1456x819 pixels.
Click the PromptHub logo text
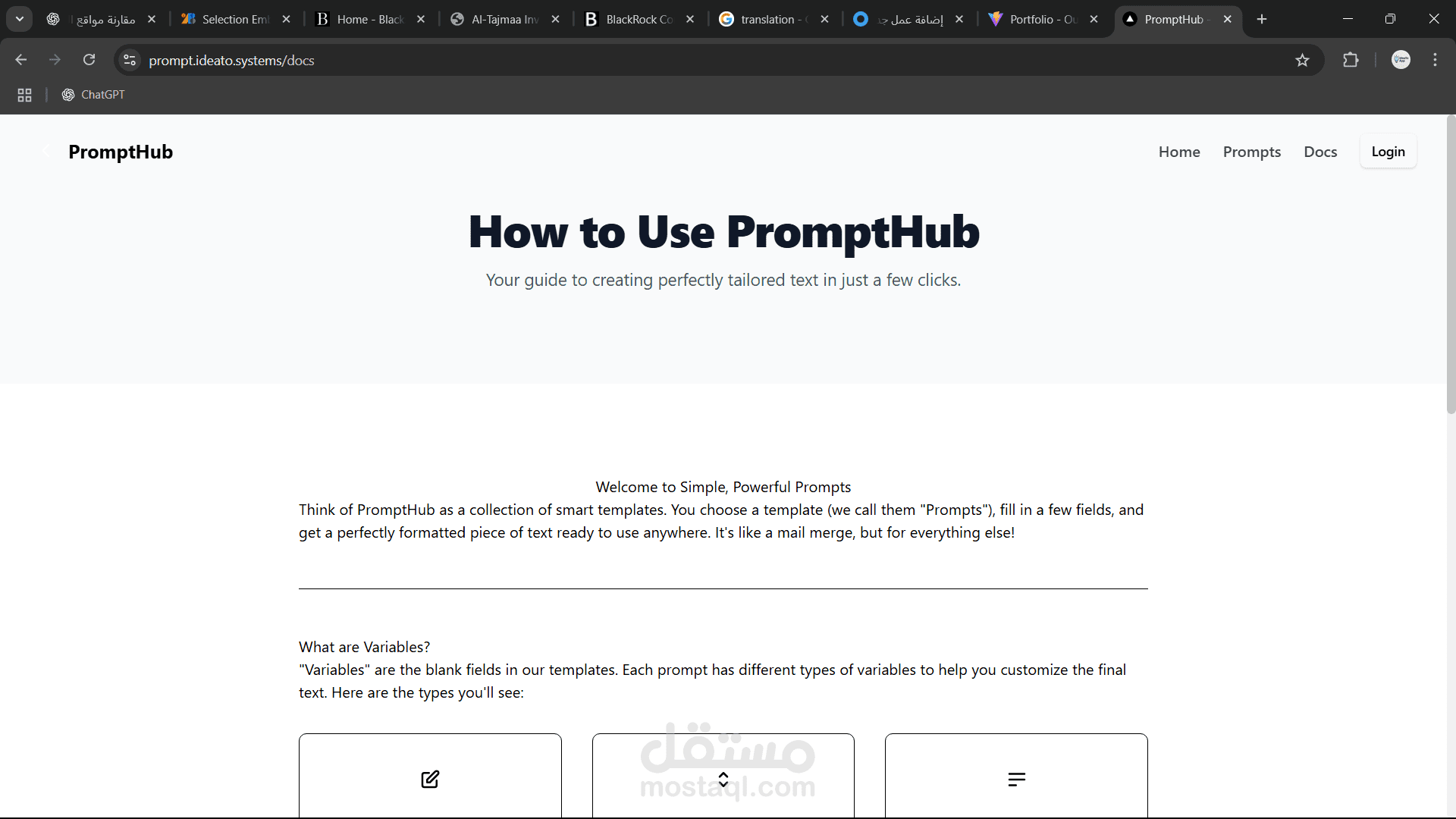point(121,152)
